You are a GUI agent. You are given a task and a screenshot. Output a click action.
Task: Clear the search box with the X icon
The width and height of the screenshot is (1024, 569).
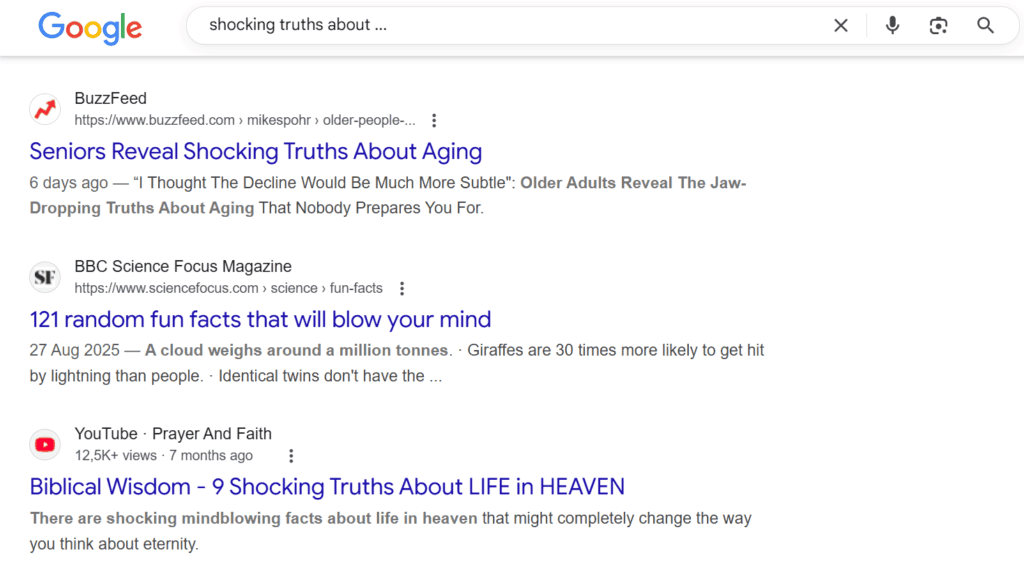[841, 26]
